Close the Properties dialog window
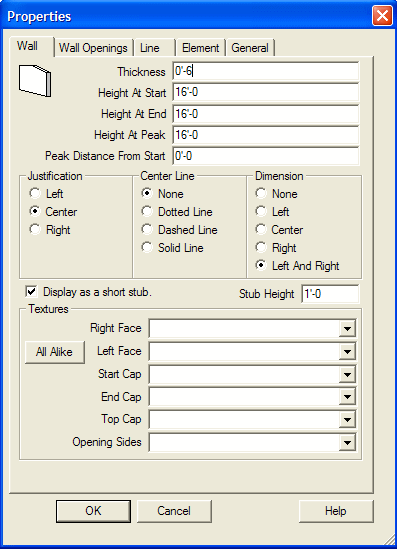397x549 pixels. [x=382, y=16]
